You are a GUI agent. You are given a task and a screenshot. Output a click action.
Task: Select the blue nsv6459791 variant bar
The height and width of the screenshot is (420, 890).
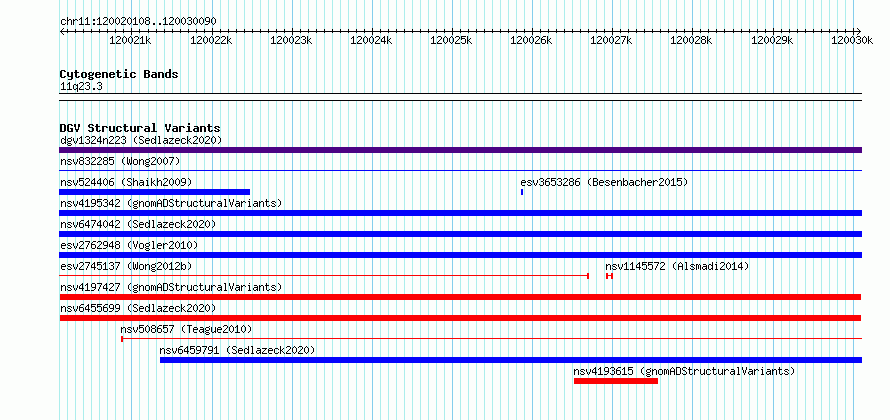[511, 360]
